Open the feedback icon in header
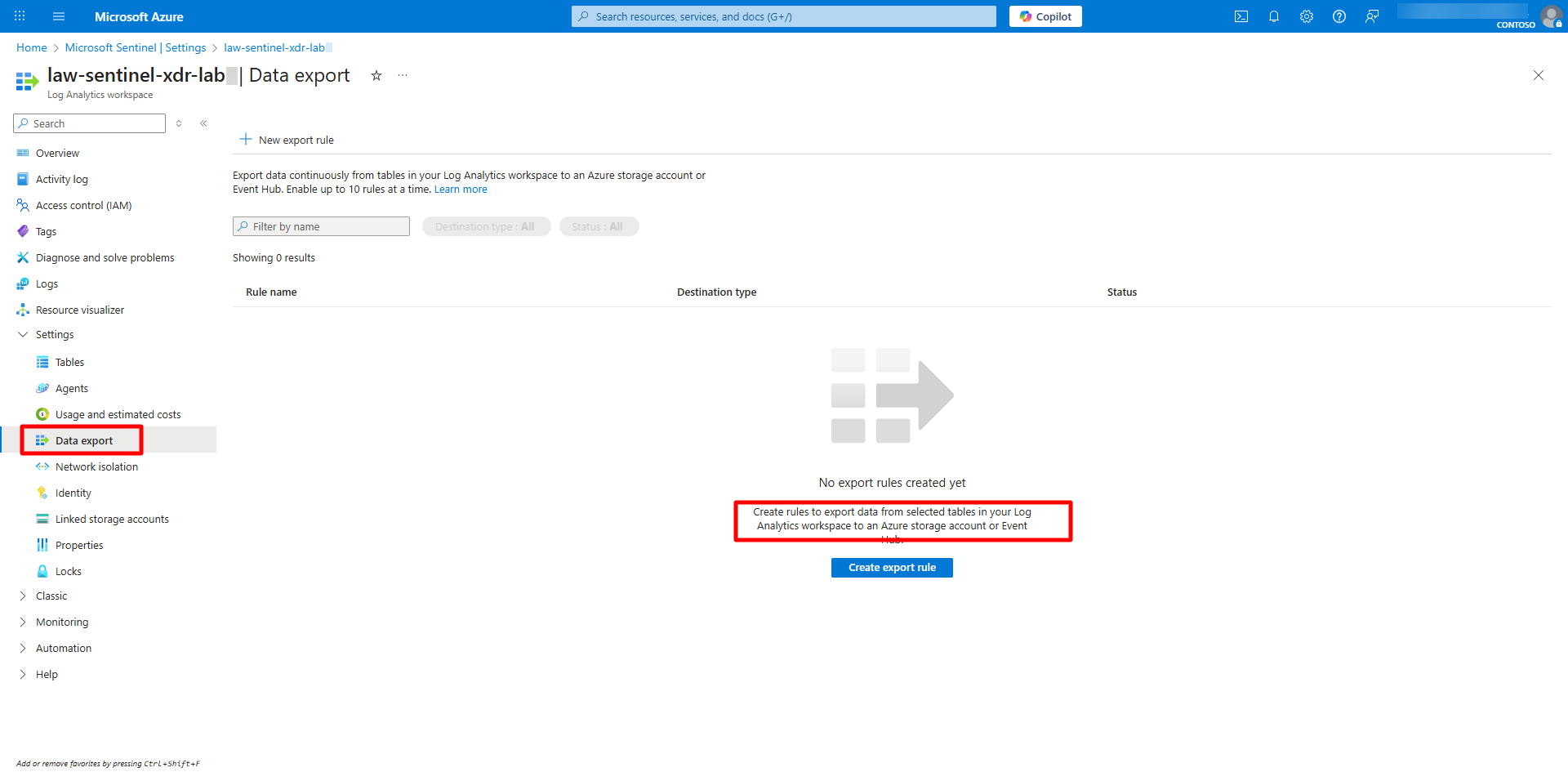Image resolution: width=1568 pixels, height=772 pixels. pyautogui.click(x=1372, y=16)
